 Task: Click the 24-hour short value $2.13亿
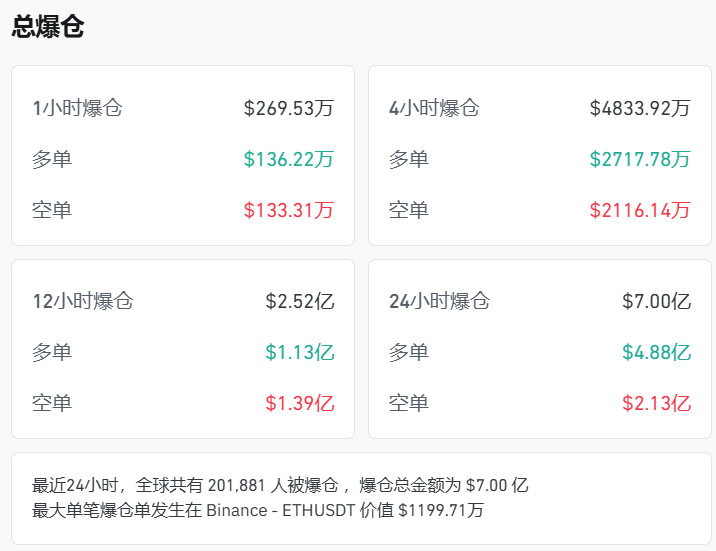click(656, 403)
